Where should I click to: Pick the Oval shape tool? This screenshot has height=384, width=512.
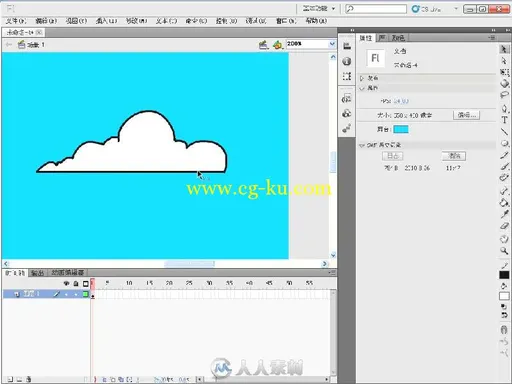504,143
